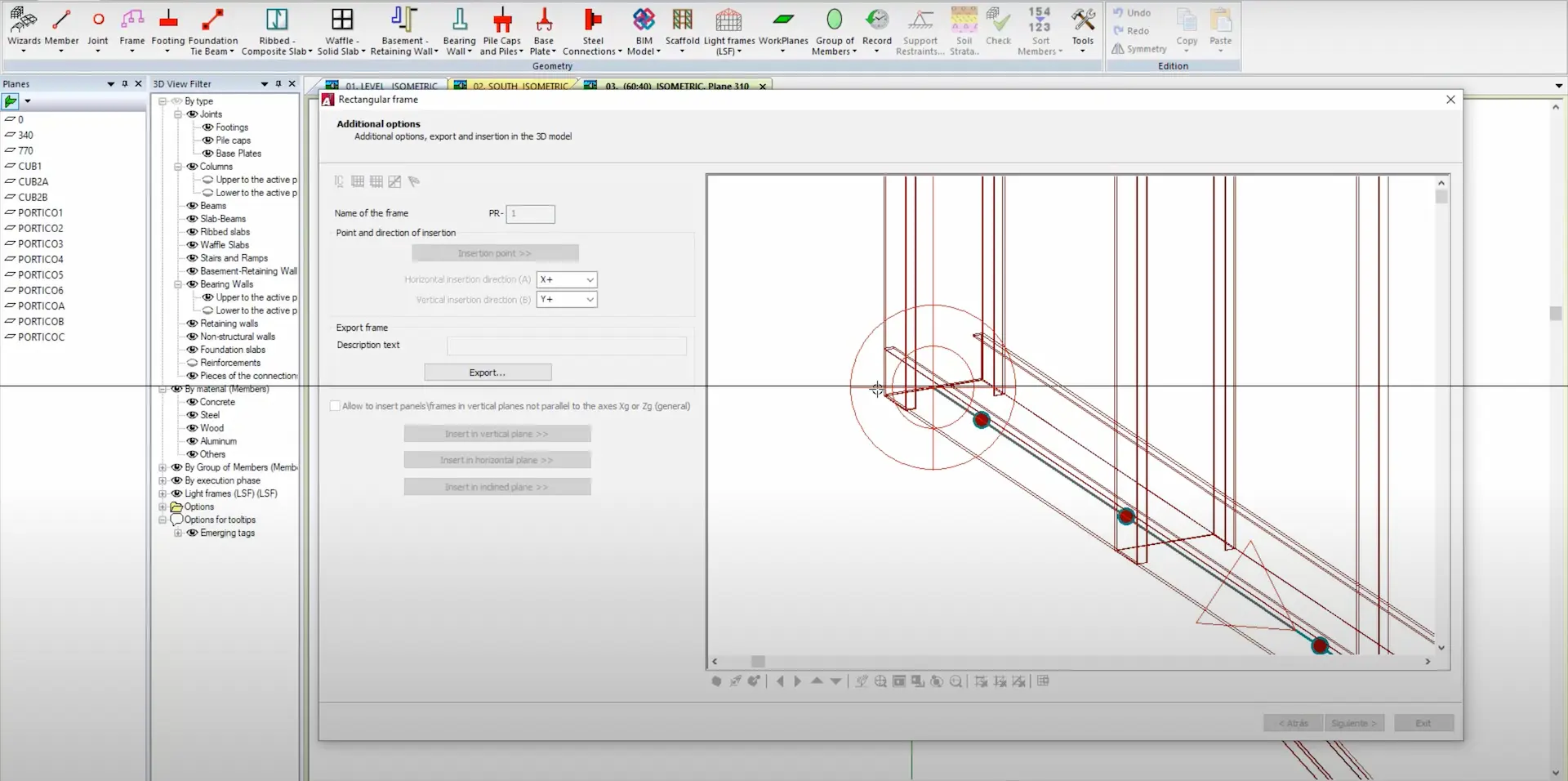This screenshot has width=1568, height=781.
Task: Switch to 01. LEVEL ISOMETRIC tab
Action: 390,86
